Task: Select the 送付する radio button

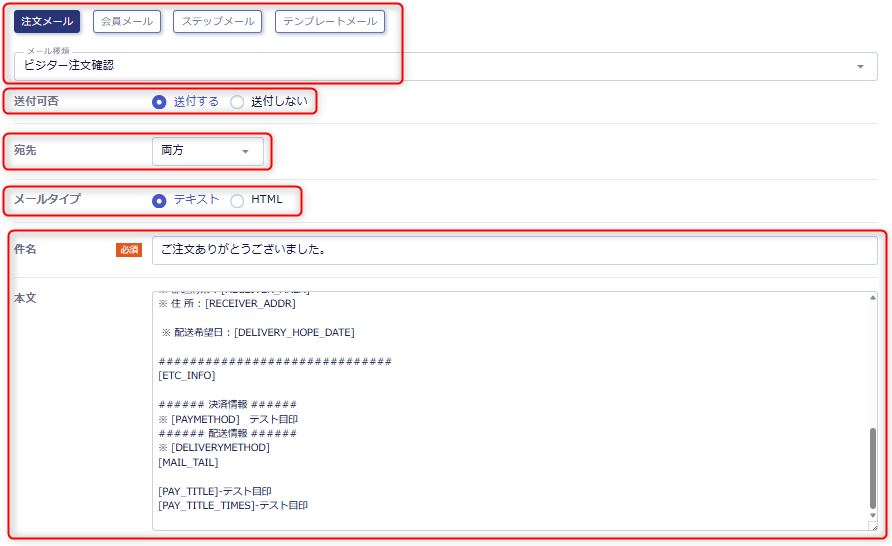Action: point(159,102)
